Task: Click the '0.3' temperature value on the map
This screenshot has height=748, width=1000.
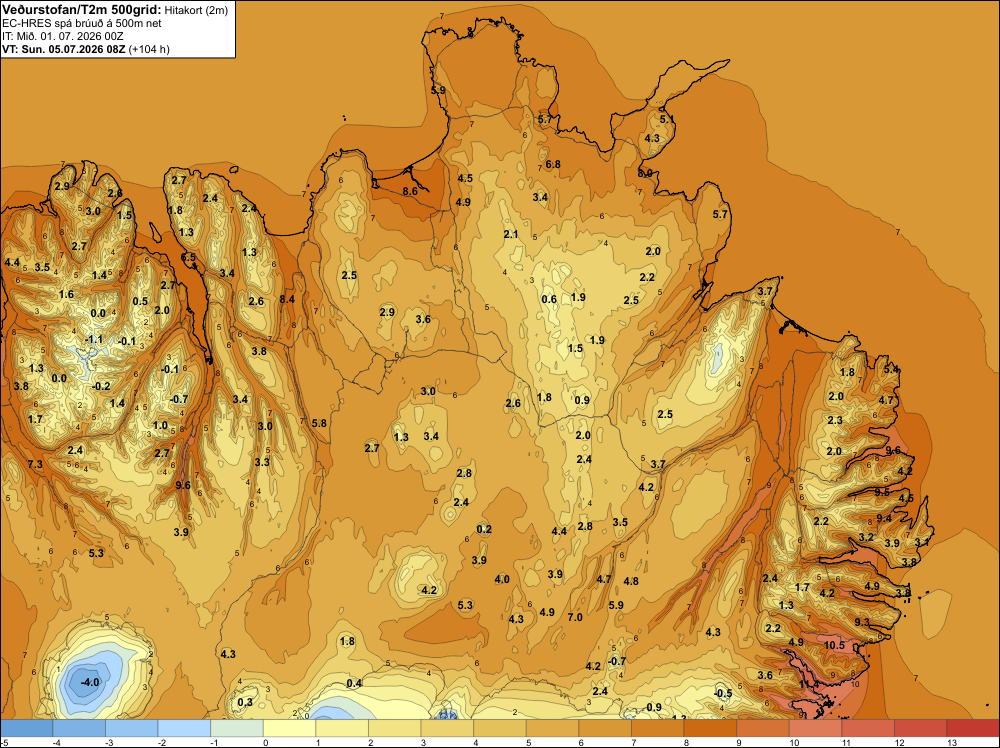Action: click(245, 703)
